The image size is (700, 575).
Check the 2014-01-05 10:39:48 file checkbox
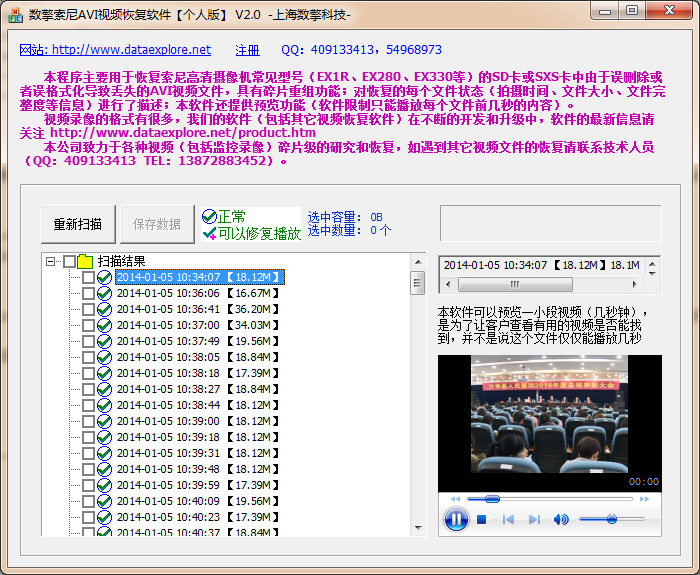[88, 470]
